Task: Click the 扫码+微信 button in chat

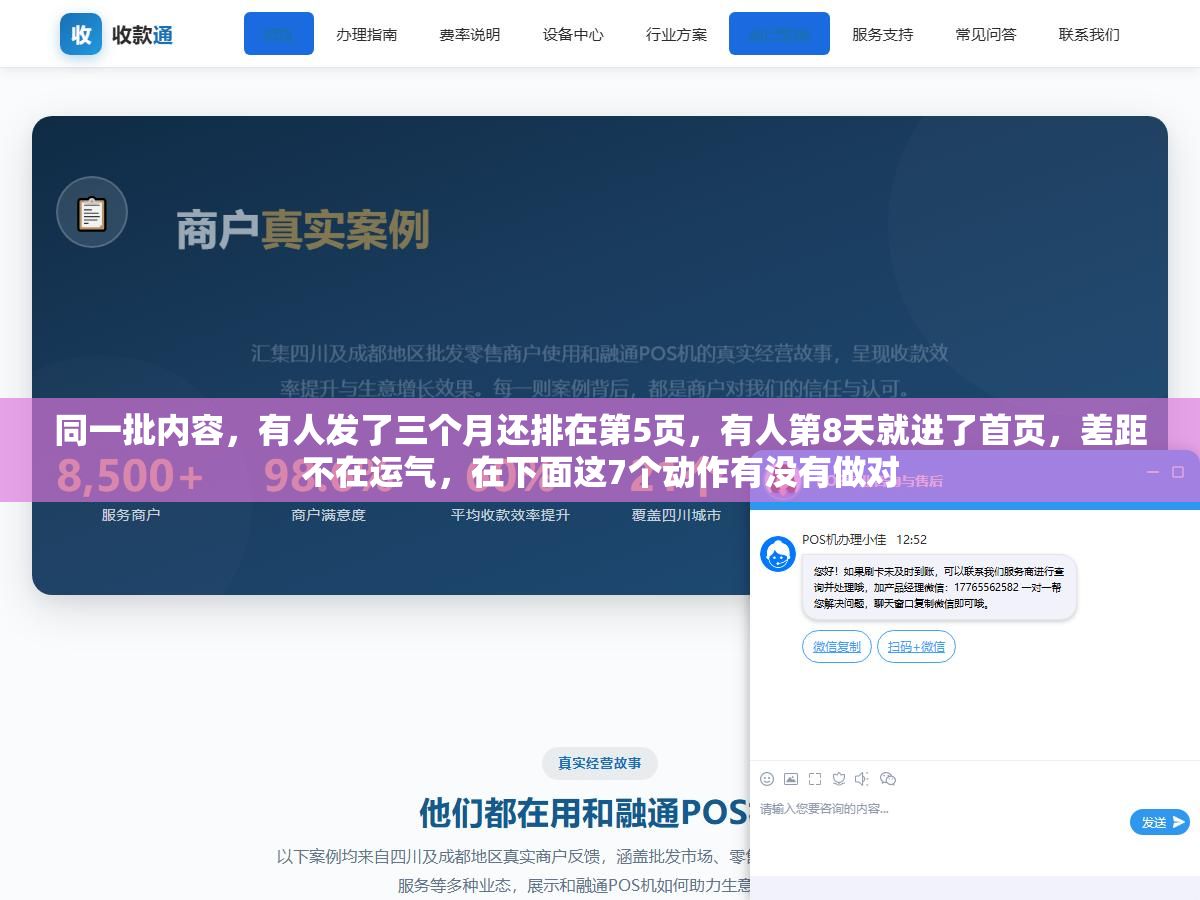Action: [x=916, y=646]
